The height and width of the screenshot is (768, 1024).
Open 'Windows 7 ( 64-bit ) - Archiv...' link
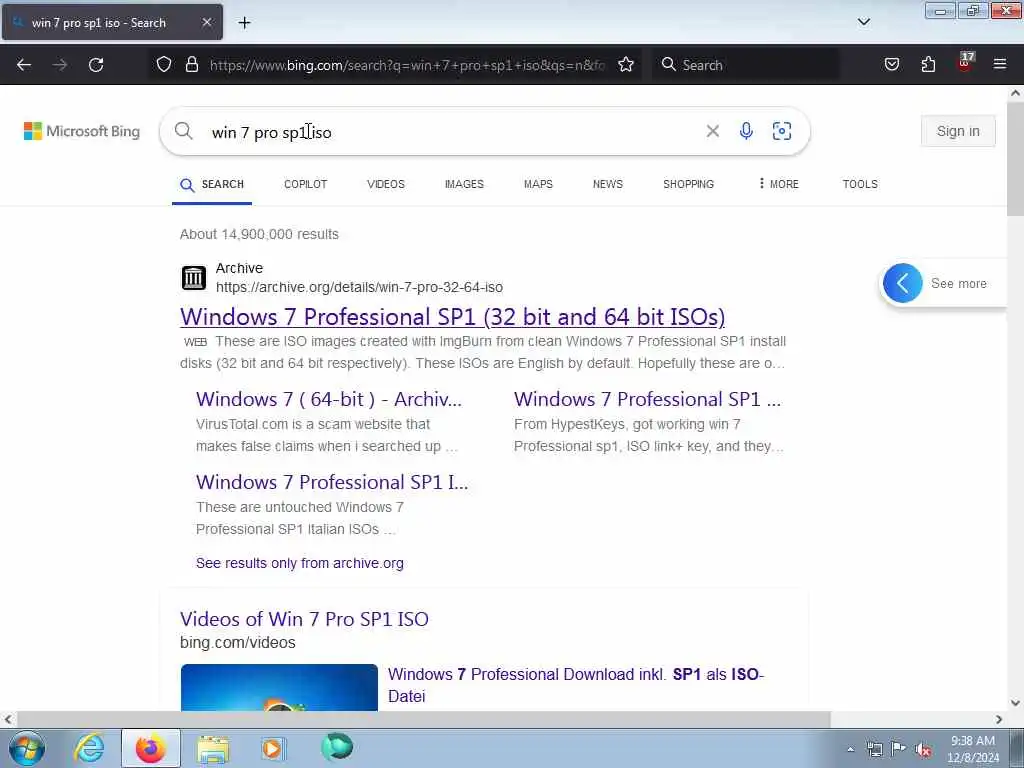coord(329,399)
